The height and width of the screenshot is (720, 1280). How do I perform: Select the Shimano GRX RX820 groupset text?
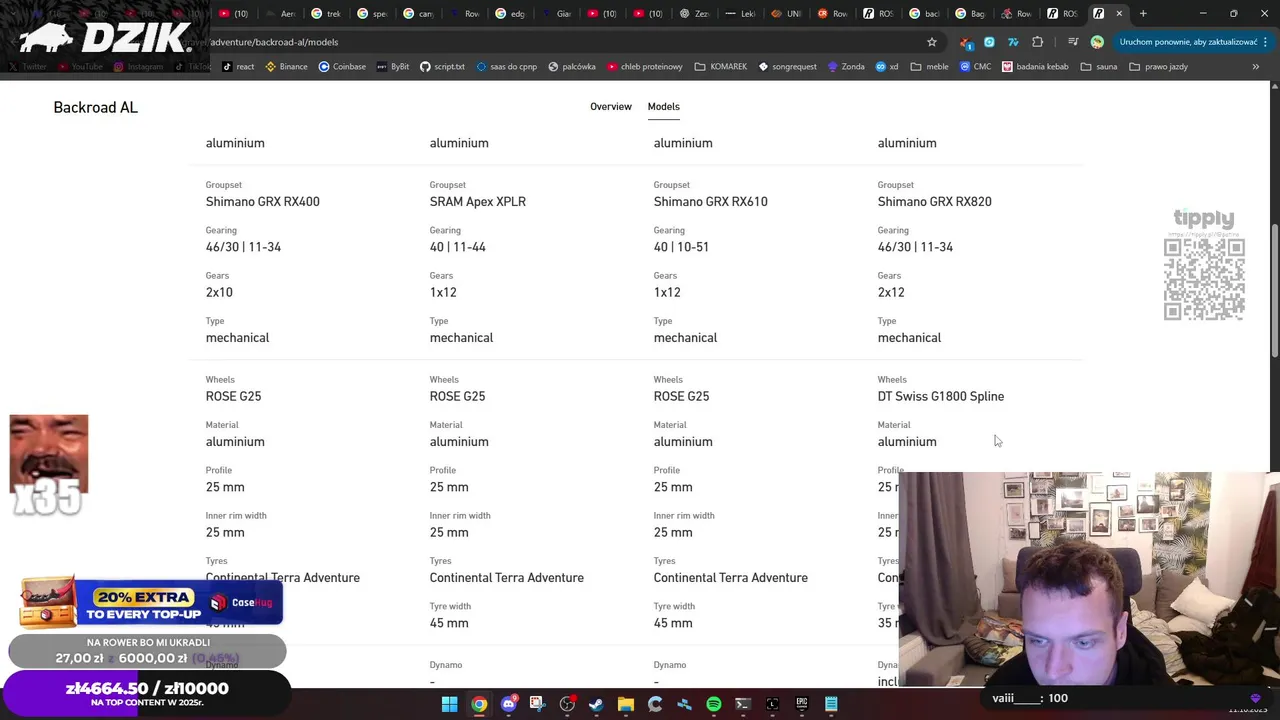(x=935, y=201)
